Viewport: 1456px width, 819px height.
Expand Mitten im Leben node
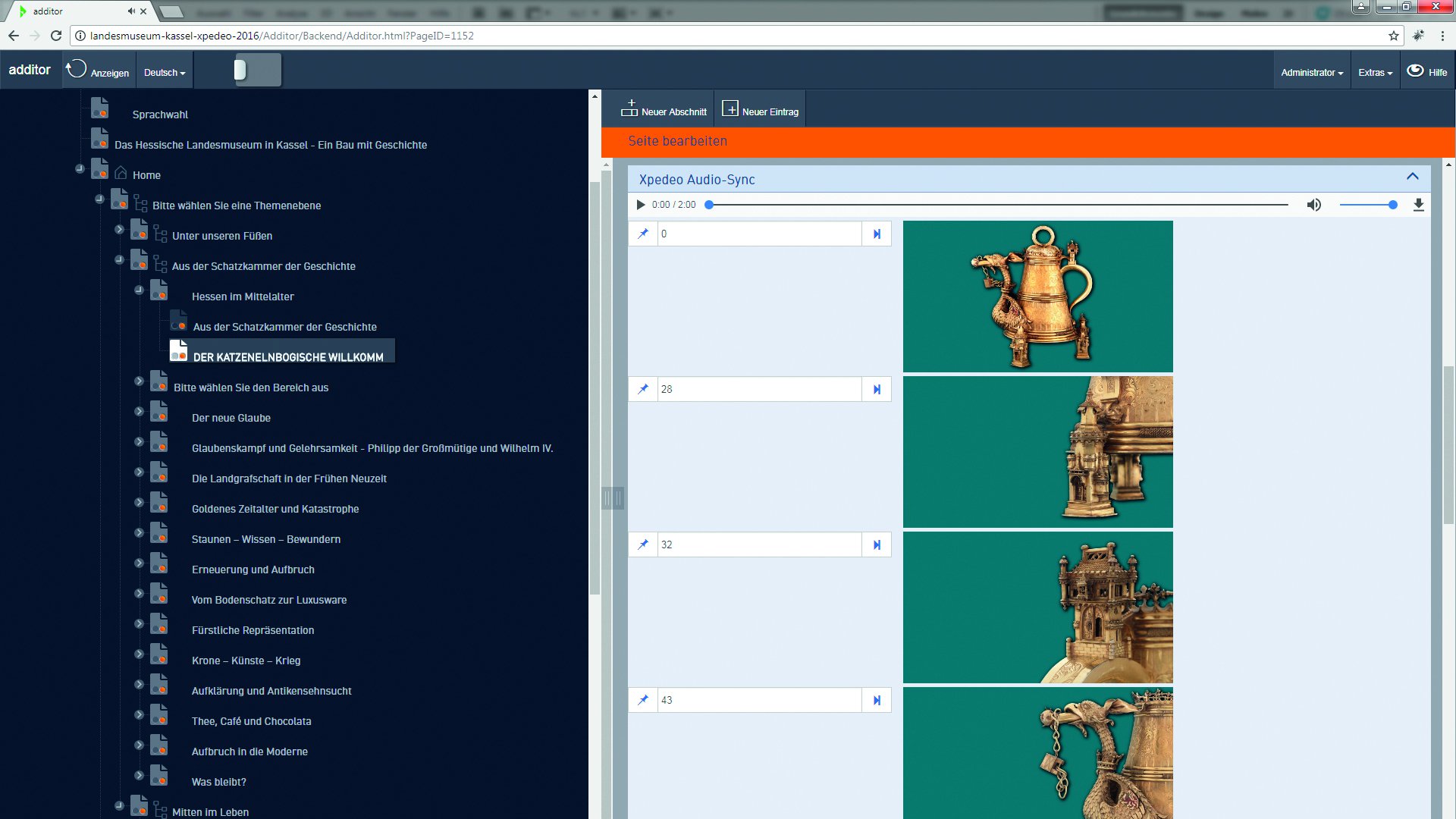click(119, 805)
